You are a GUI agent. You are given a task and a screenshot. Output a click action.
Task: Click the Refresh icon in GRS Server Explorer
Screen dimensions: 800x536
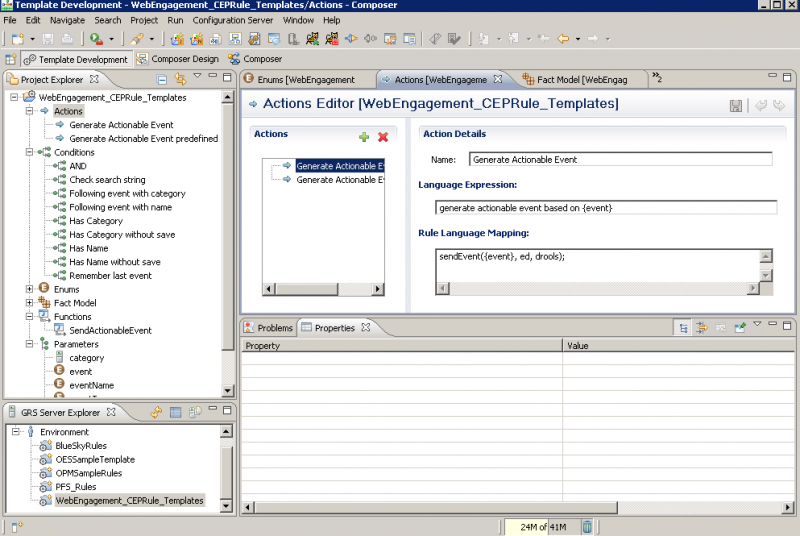(x=156, y=412)
